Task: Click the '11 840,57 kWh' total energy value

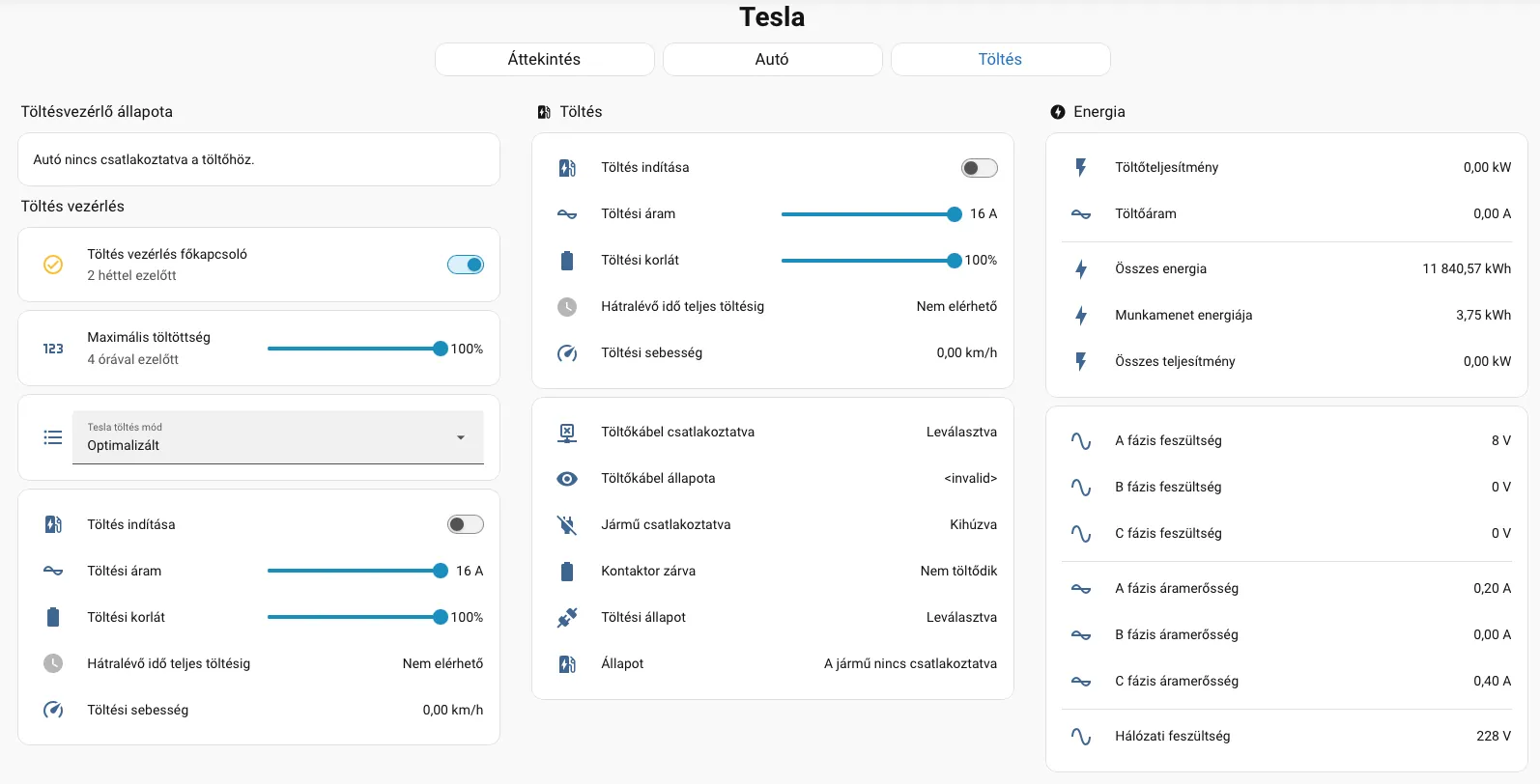Action: pos(1467,269)
